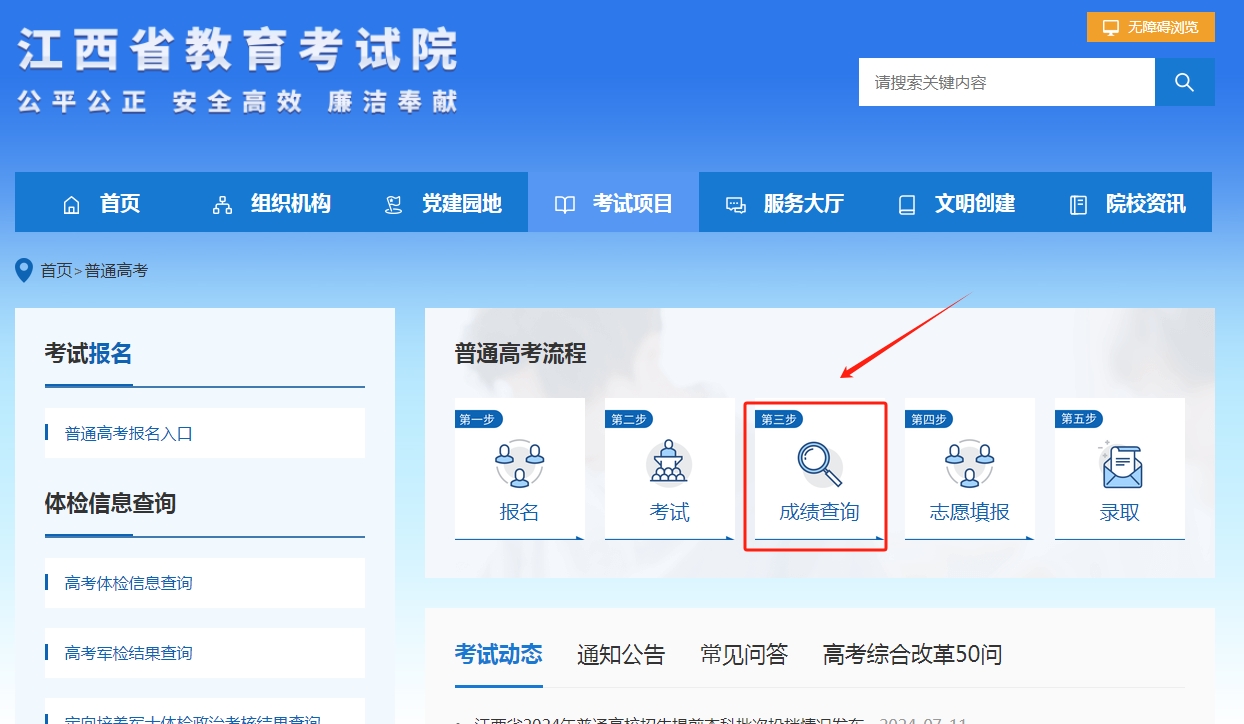The width and height of the screenshot is (1244, 724).
Task: Click the 报名 people group icon
Action: coord(520,463)
